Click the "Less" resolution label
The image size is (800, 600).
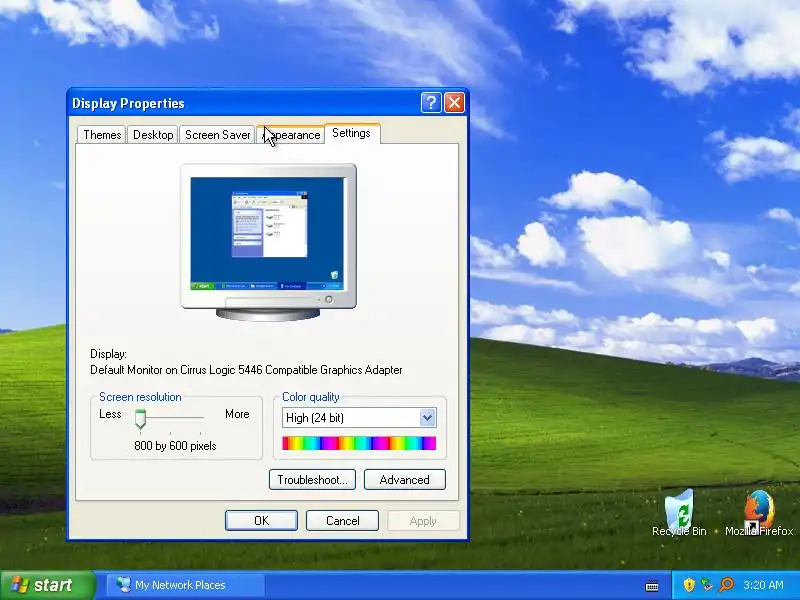coord(110,414)
